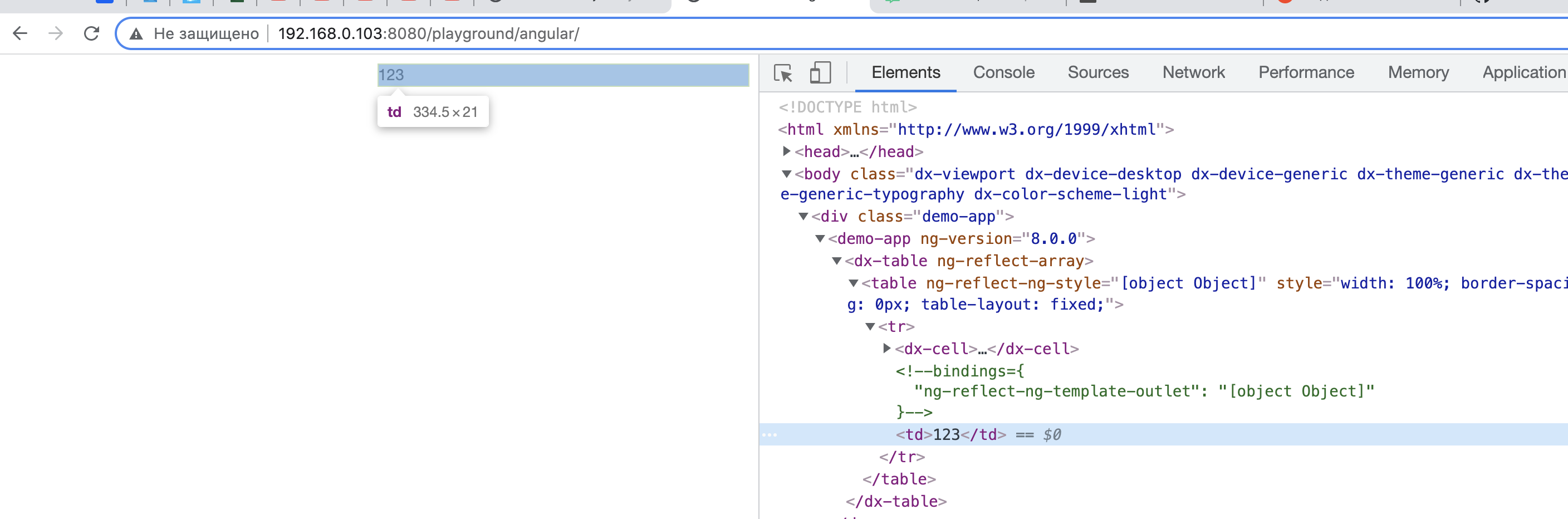Collapse the body element in Elements panel

click(x=786, y=174)
